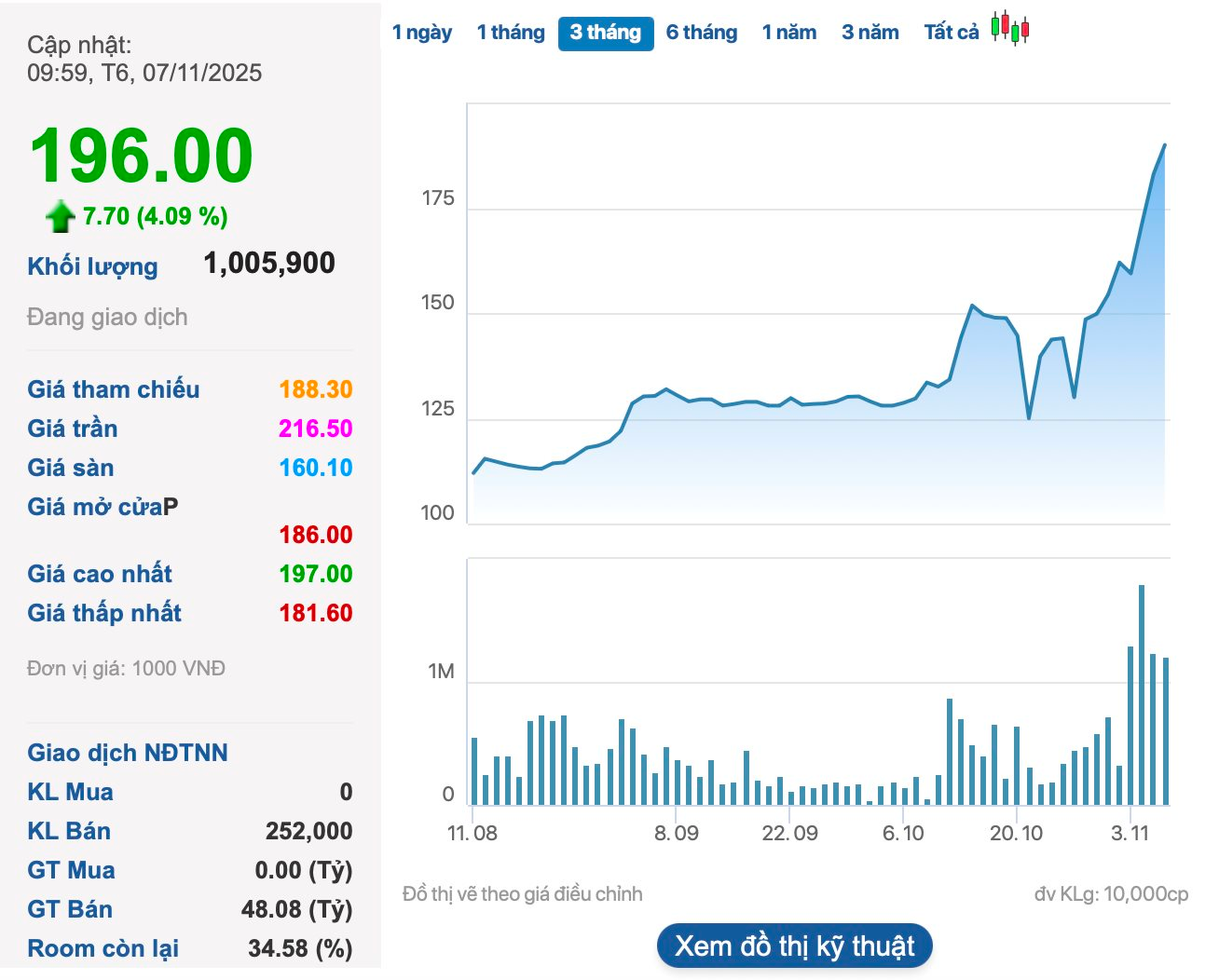The height and width of the screenshot is (980, 1219).
Task: Select the 1 tháng time range
Action: 511,33
